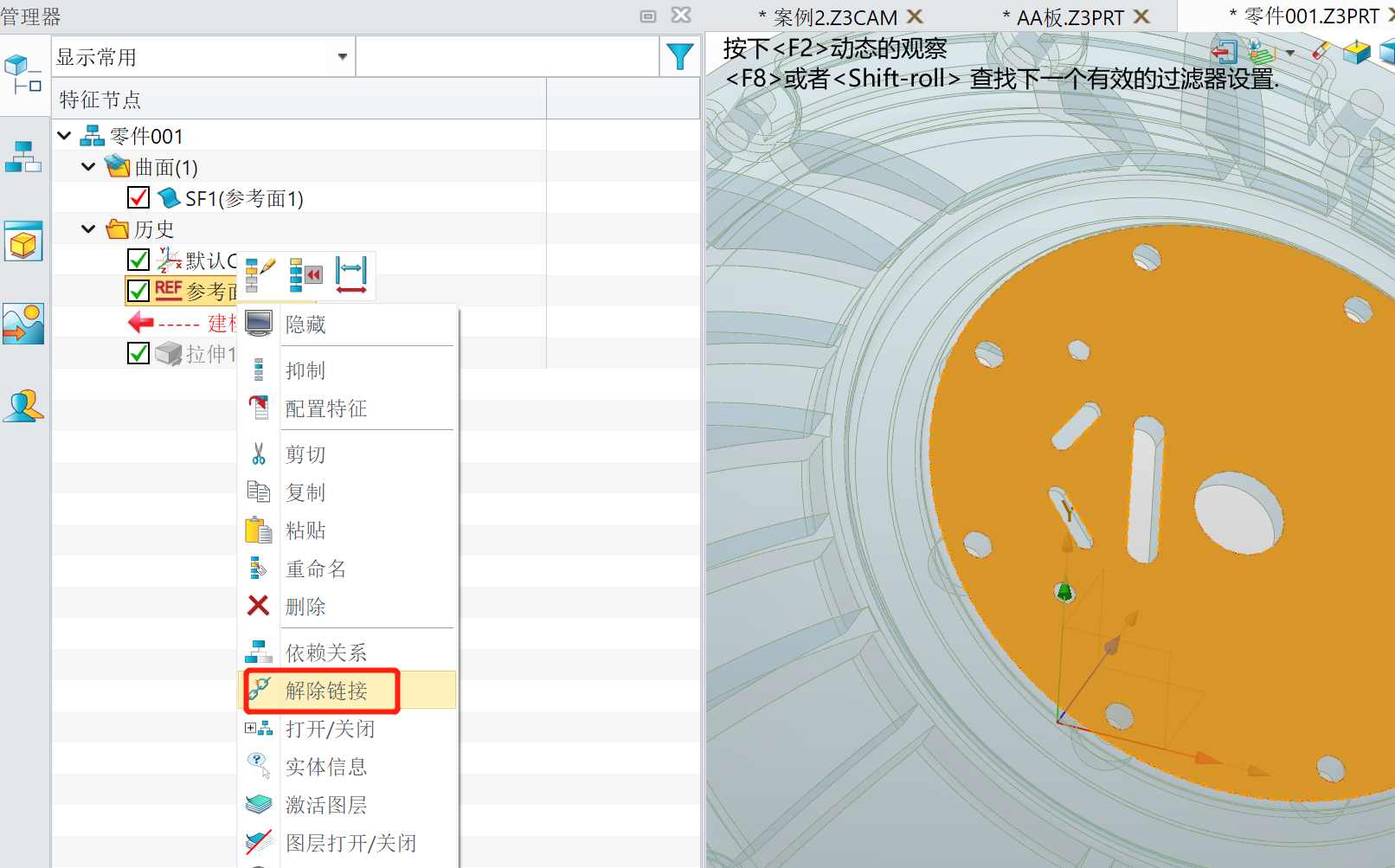Choose 图层打开/关闭 from the context menu
The width and height of the screenshot is (1395, 868).
coord(347,843)
